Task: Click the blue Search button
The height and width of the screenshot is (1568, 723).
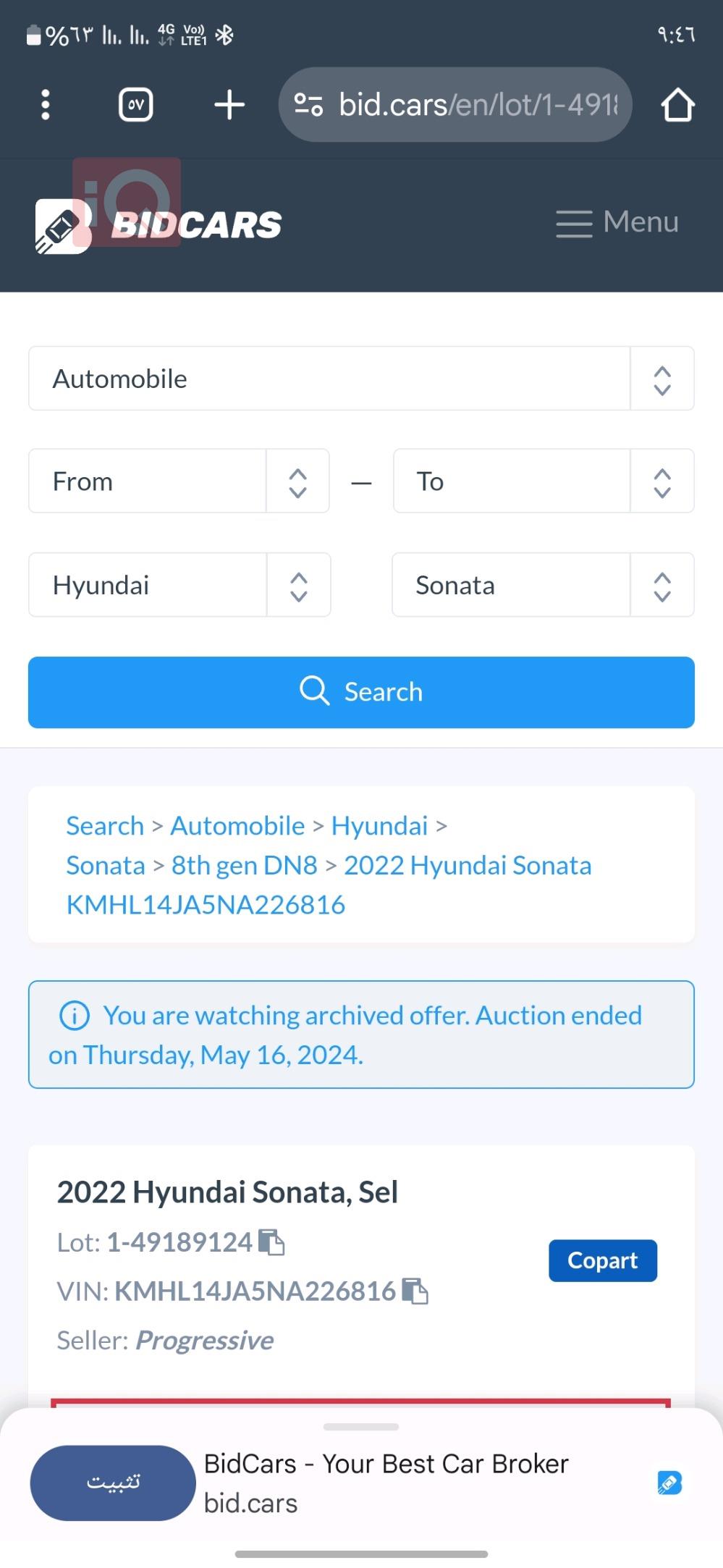Action: click(361, 692)
